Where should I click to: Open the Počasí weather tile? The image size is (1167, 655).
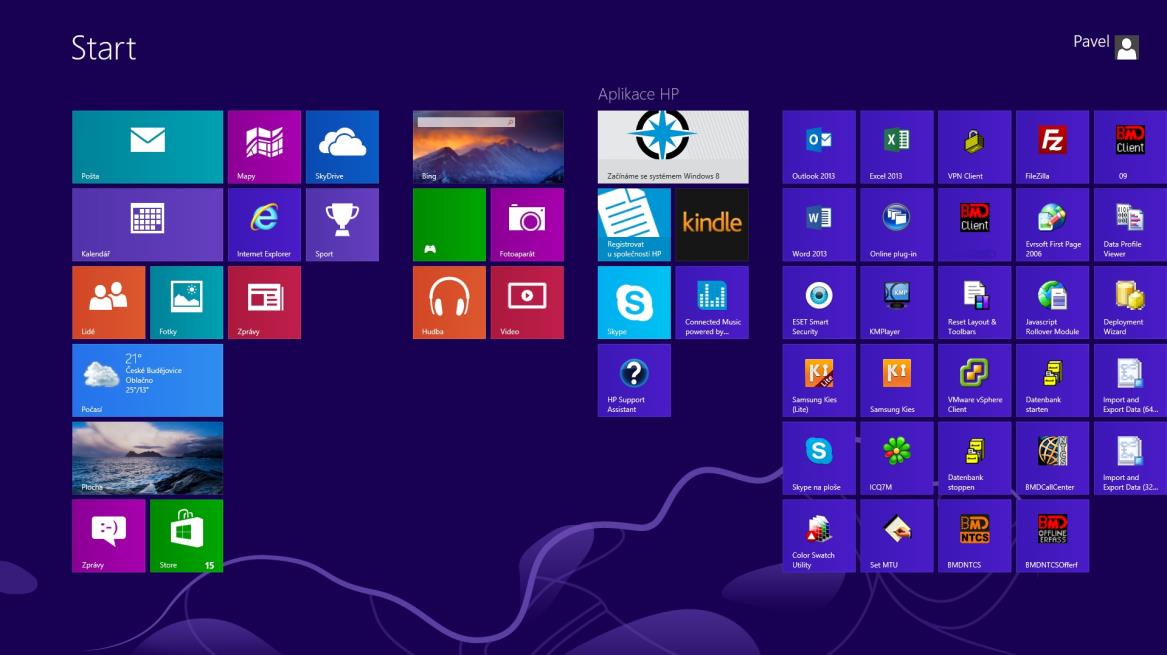147,380
